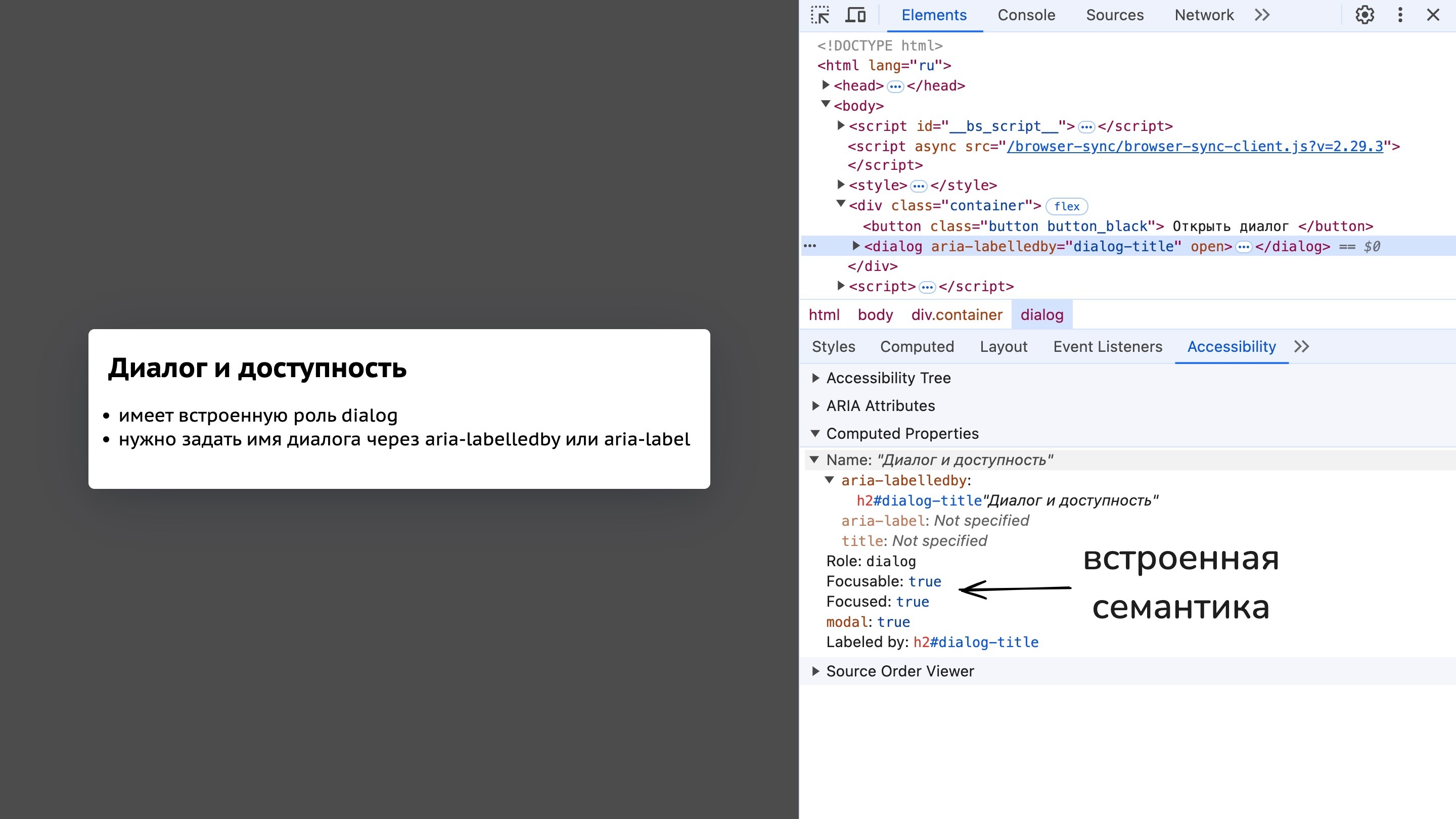Switch to the Console tab
The width and height of the screenshot is (1456, 819).
click(x=1026, y=15)
